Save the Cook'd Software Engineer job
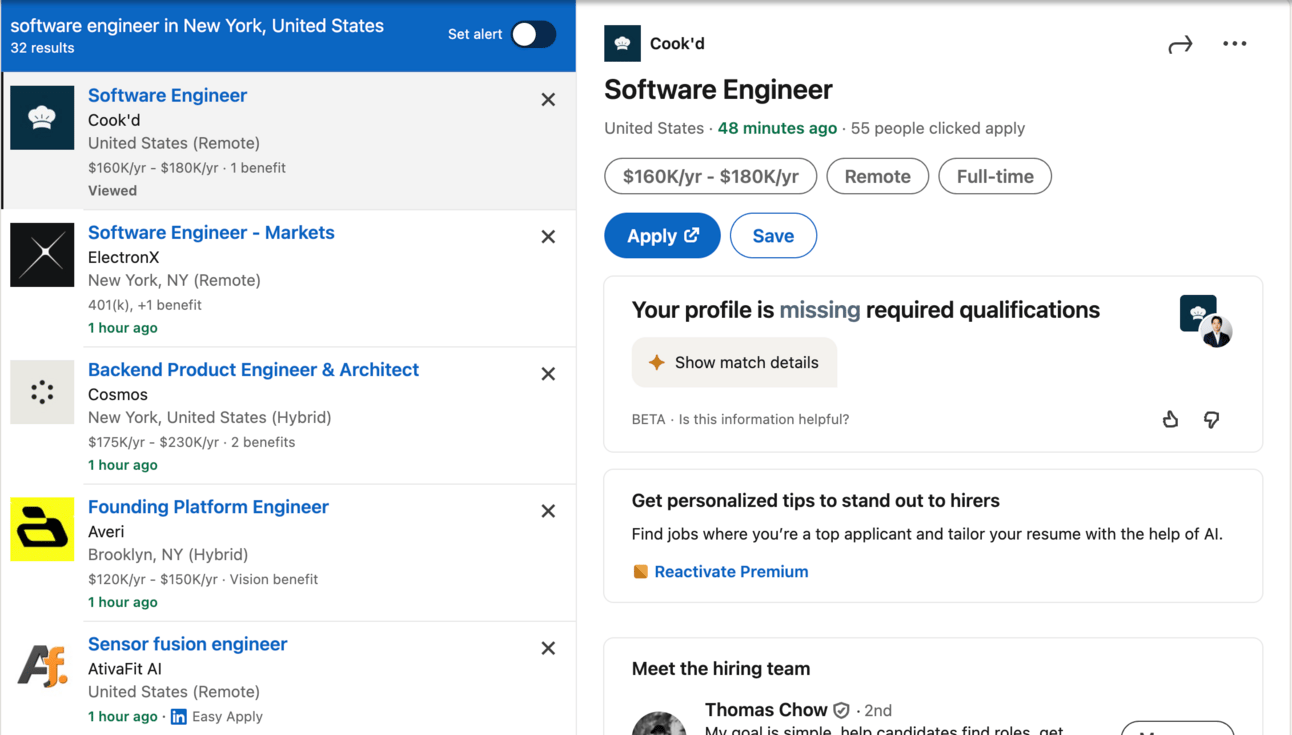Image resolution: width=1292 pixels, height=735 pixels. [773, 236]
